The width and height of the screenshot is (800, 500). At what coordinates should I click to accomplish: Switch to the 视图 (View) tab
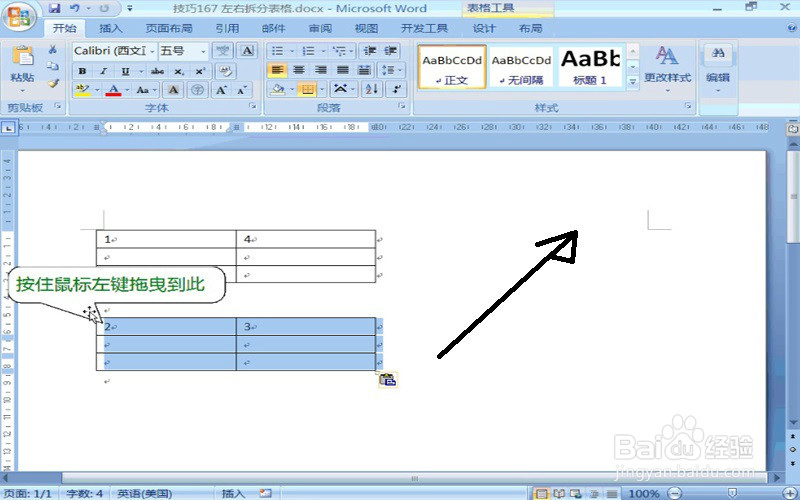click(x=366, y=29)
